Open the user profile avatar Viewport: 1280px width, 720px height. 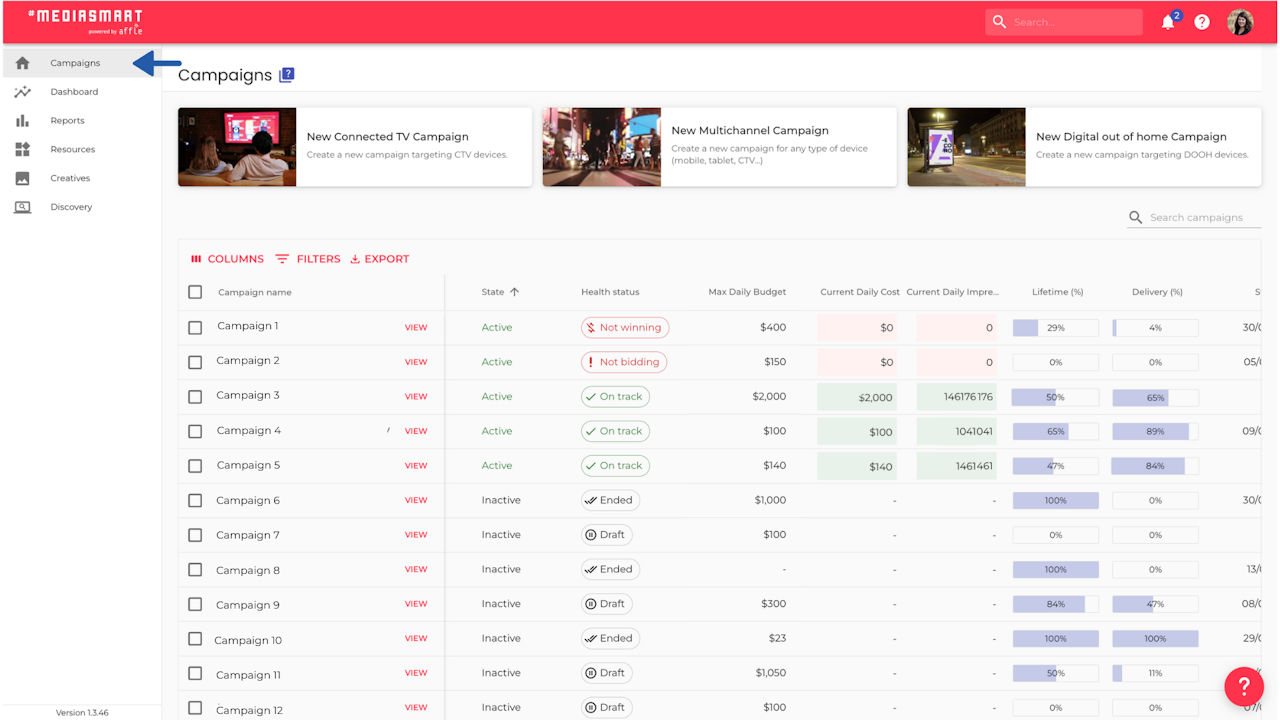point(1240,22)
